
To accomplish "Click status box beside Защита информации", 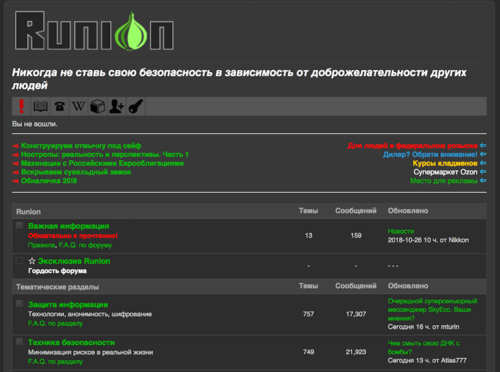I will 20,303.
